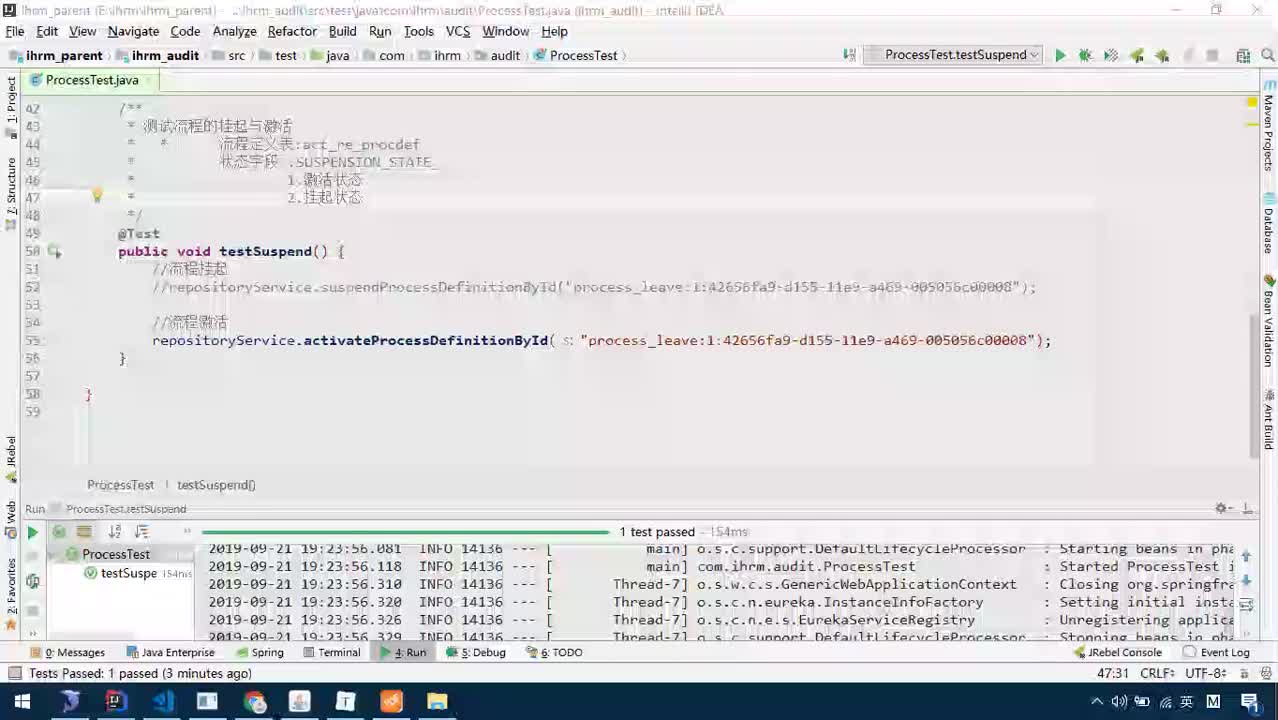Rerun tests with the Run panel play button
The width and height of the screenshot is (1278, 720).
tap(32, 533)
